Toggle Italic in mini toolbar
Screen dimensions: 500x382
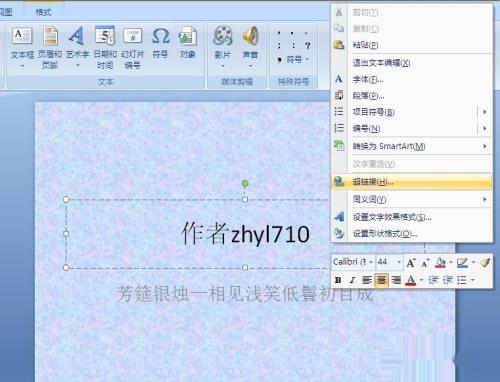coord(352,280)
